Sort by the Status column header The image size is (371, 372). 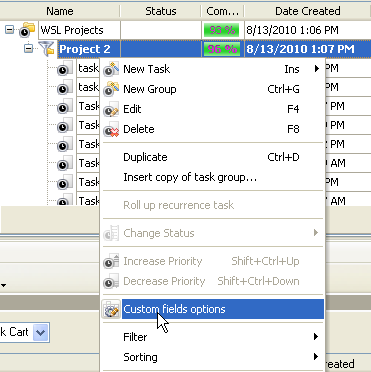pyautogui.click(x=161, y=11)
